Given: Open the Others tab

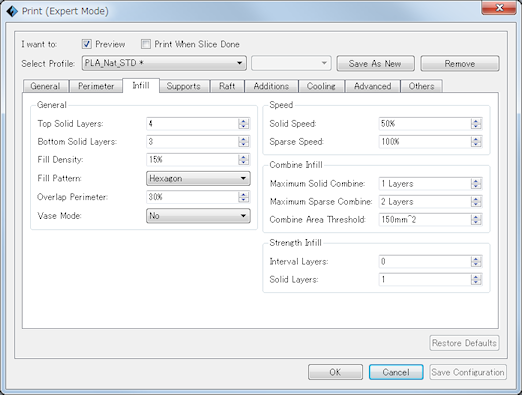Looking at the screenshot, I should pos(422,86).
